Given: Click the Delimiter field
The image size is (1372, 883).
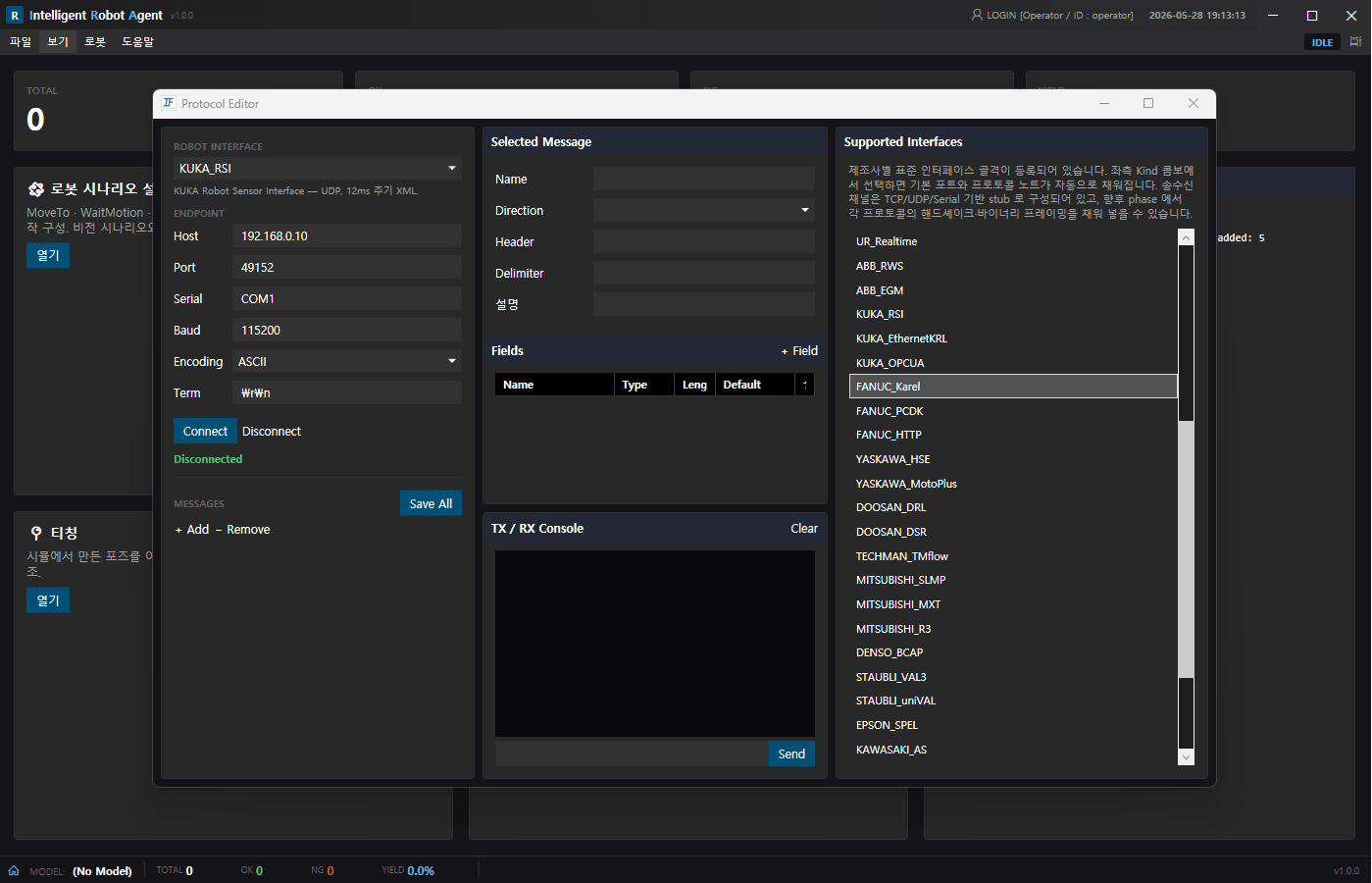Looking at the screenshot, I should (x=704, y=273).
